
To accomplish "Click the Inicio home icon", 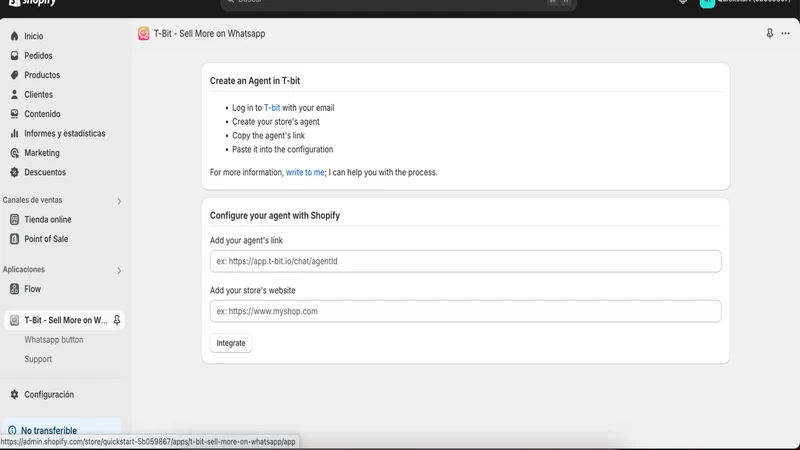I will pos(14,36).
